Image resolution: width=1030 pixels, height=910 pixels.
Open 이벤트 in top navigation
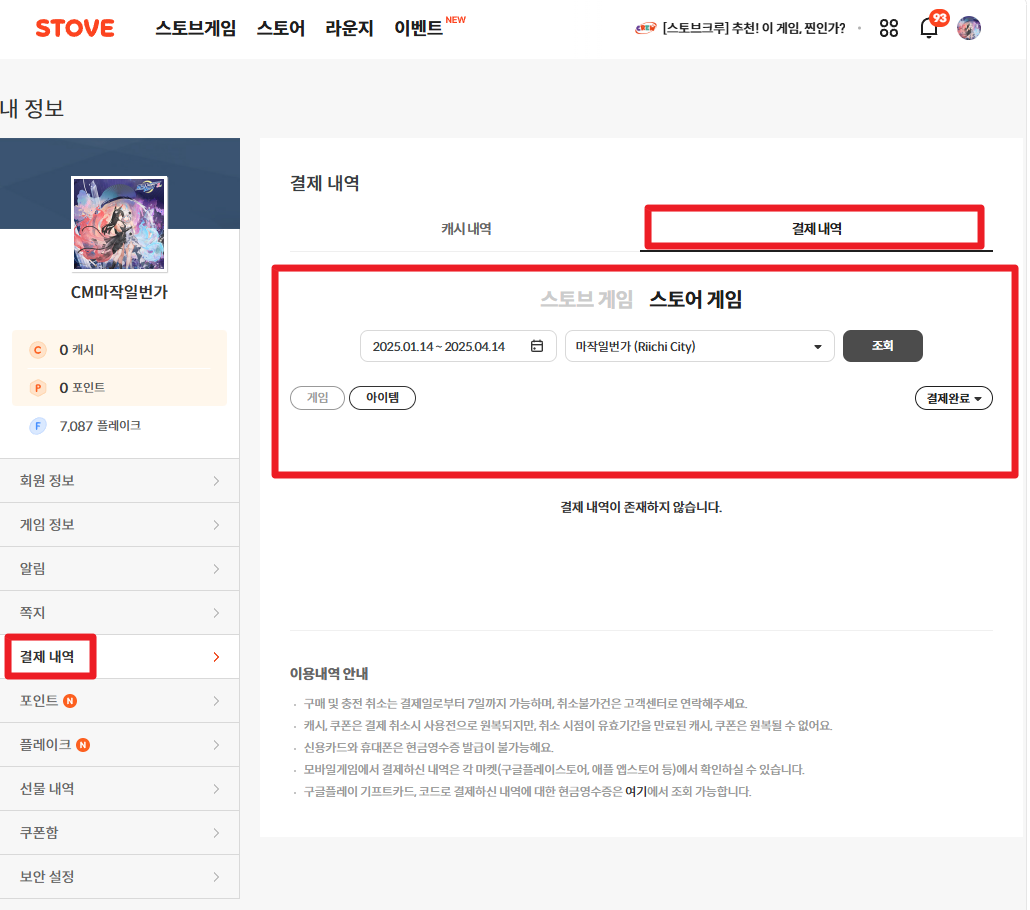pyautogui.click(x=418, y=28)
